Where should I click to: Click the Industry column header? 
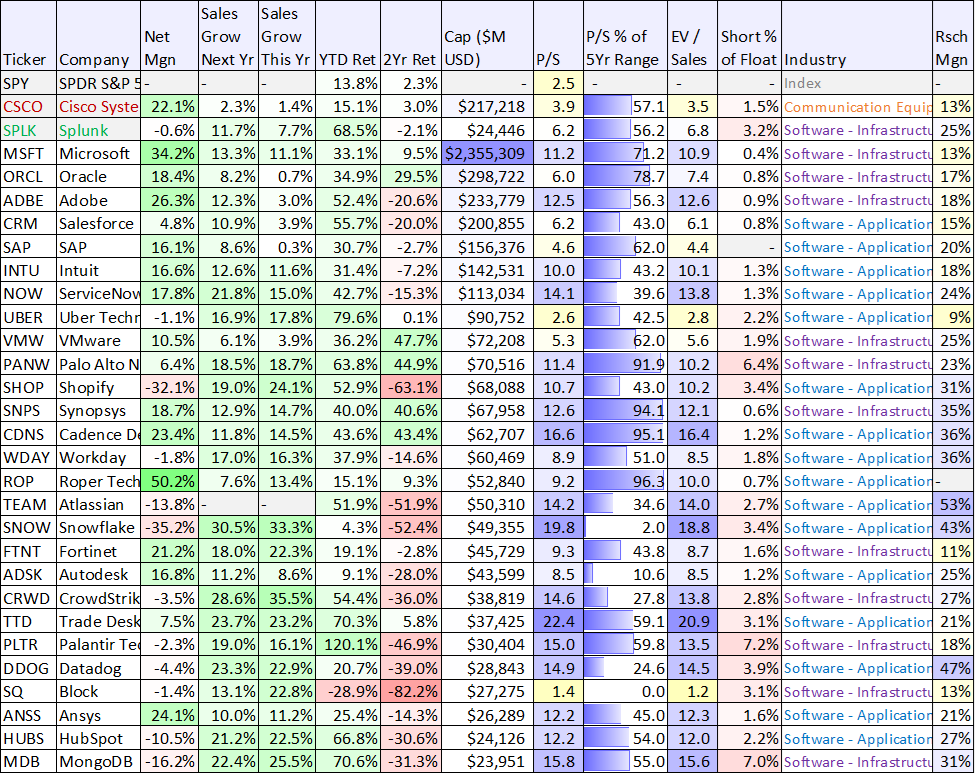[x=856, y=36]
